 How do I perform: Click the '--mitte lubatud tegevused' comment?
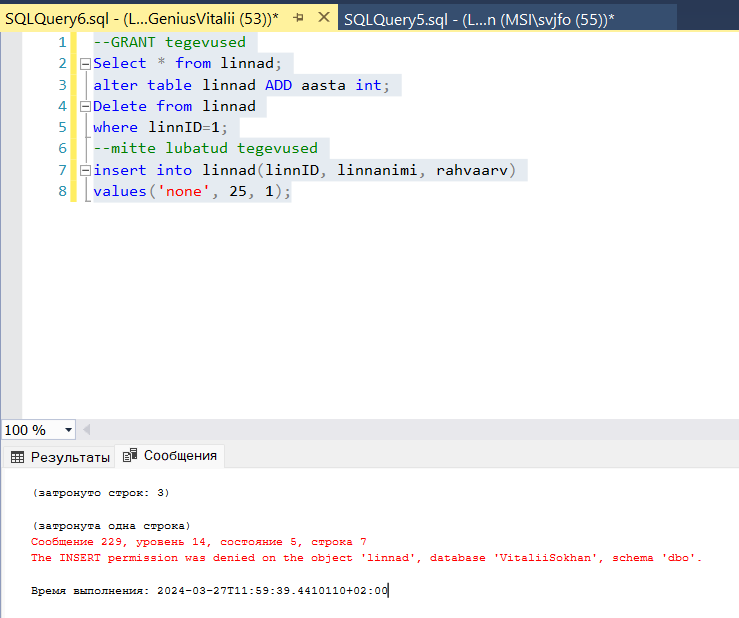205,148
